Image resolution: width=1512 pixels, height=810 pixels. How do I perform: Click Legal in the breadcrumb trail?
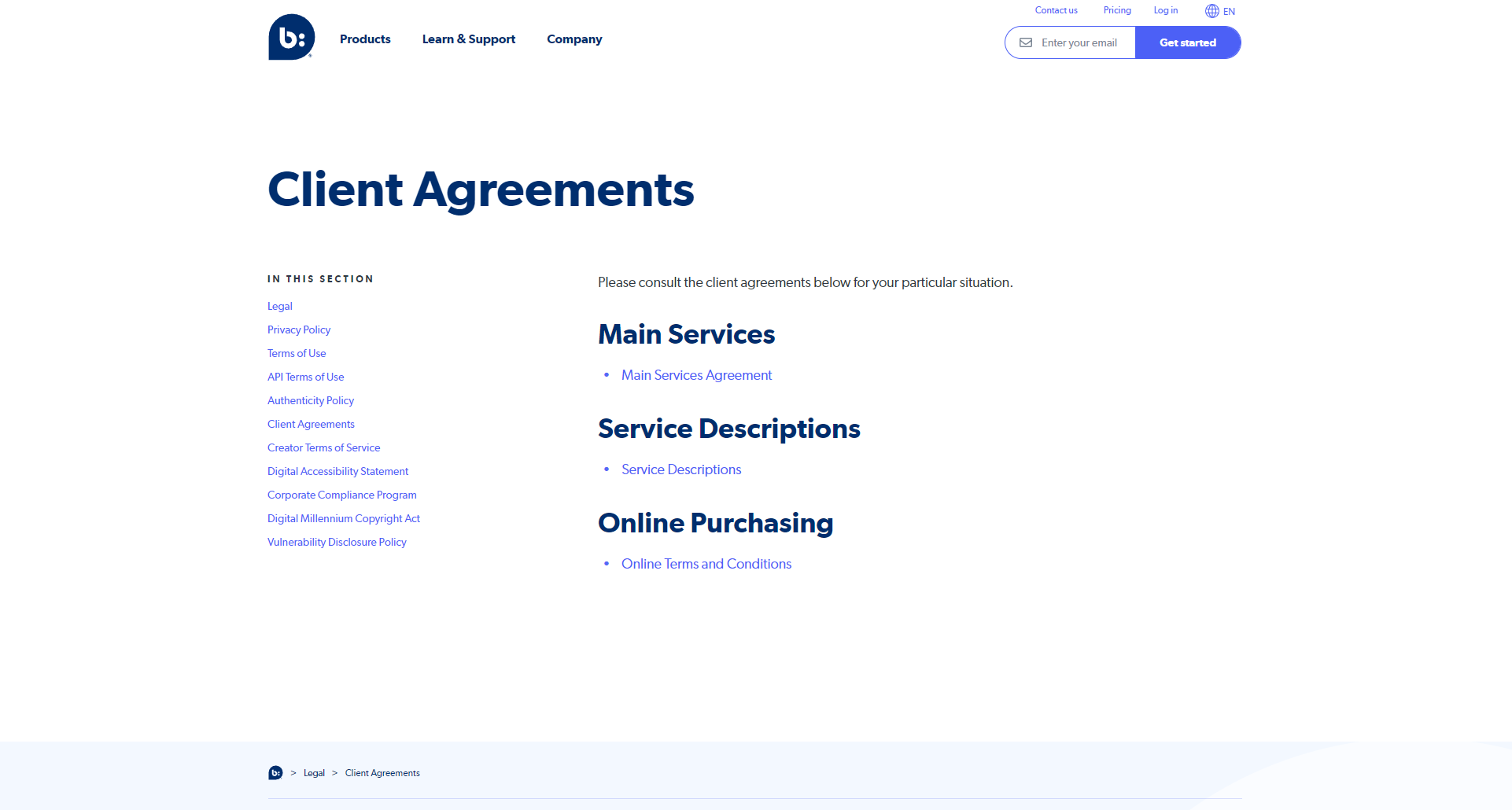point(314,773)
